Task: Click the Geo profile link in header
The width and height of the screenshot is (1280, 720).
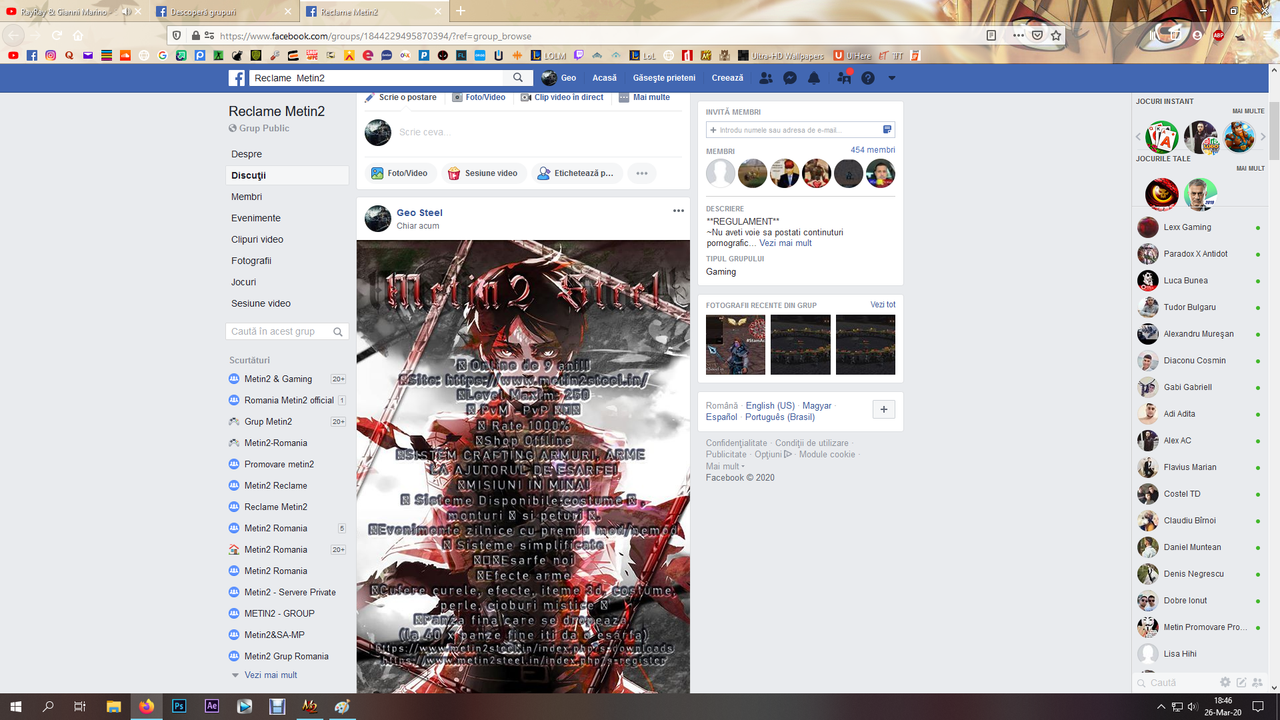Action: (559, 78)
